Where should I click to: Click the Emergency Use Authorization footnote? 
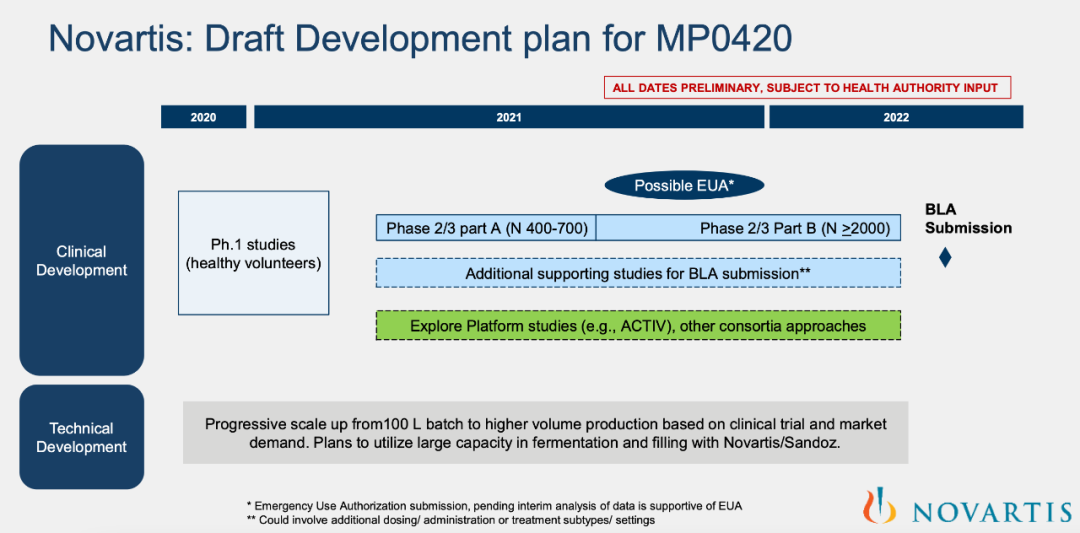tap(494, 506)
